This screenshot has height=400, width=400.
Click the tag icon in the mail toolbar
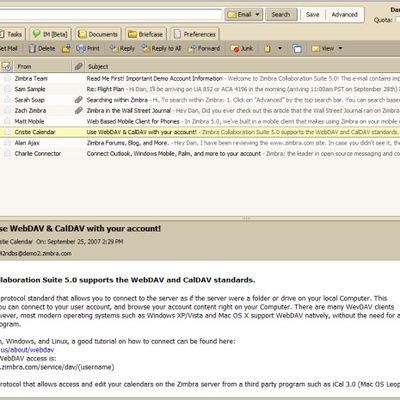pos(267,49)
